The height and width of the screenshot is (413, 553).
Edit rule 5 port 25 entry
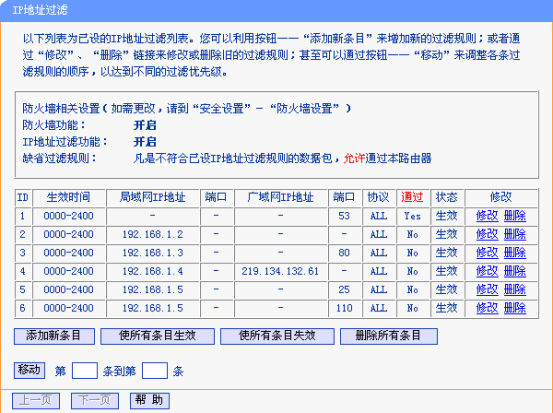(487, 290)
